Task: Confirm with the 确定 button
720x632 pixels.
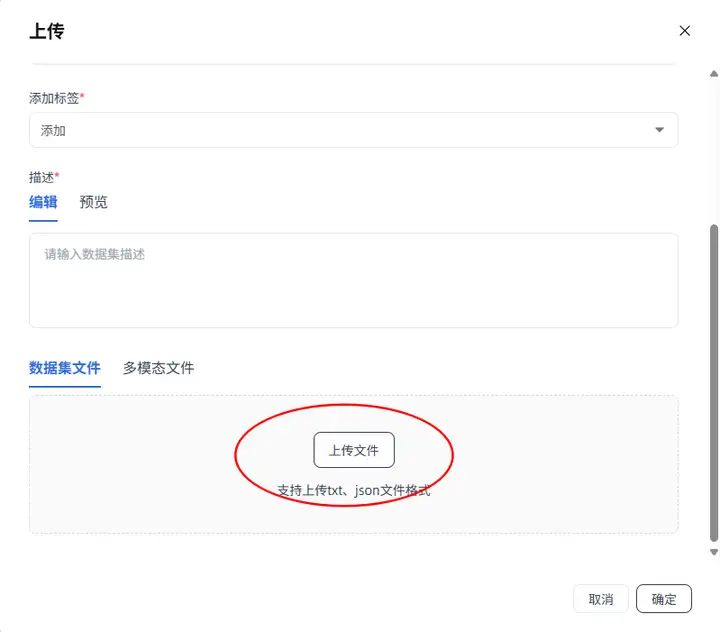Action: (x=664, y=599)
